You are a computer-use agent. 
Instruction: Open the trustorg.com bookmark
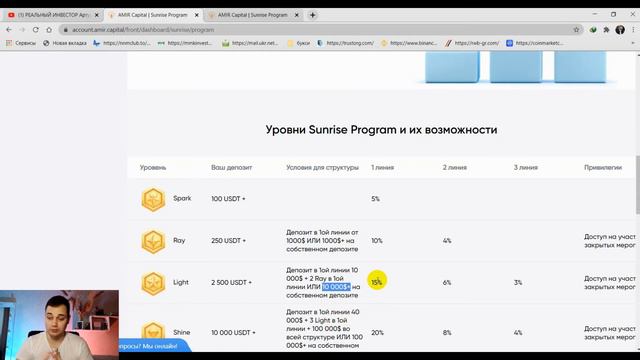pos(345,43)
